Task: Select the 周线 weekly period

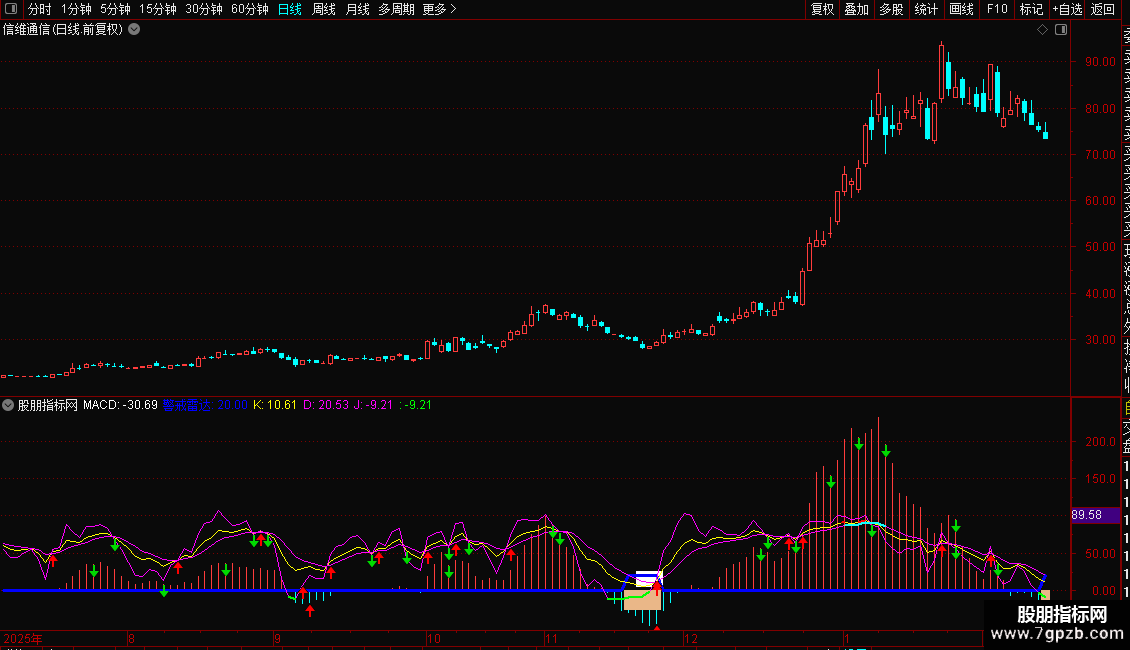Action: [324, 10]
